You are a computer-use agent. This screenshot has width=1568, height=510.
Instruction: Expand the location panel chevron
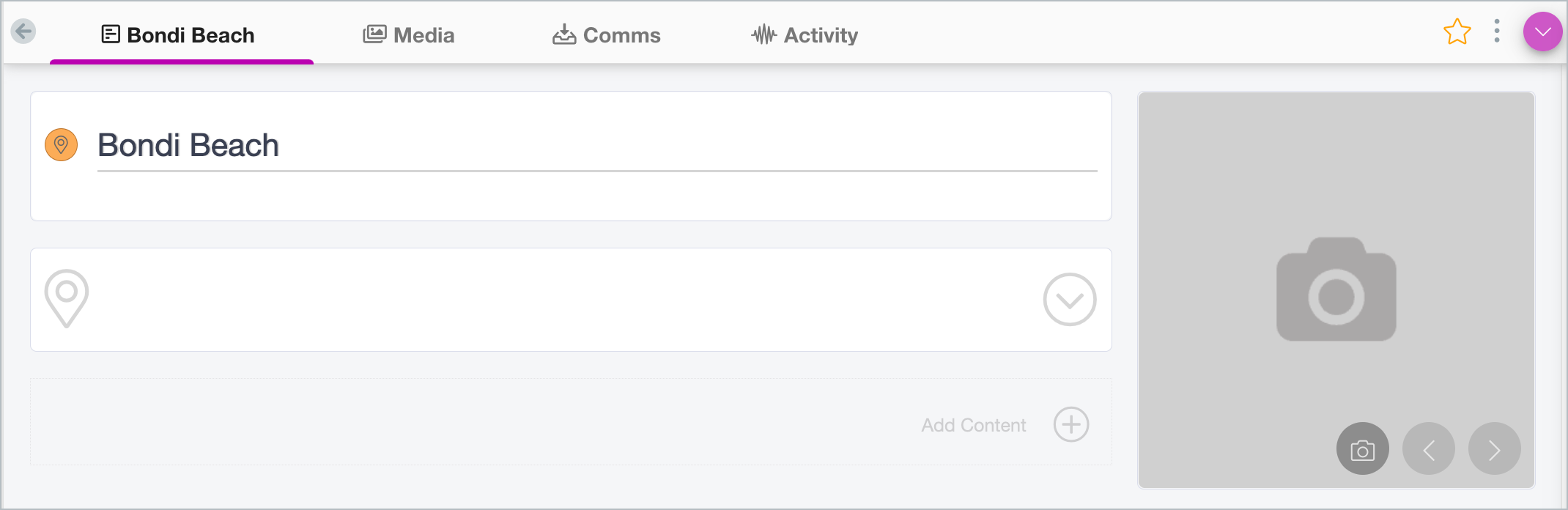[1070, 300]
